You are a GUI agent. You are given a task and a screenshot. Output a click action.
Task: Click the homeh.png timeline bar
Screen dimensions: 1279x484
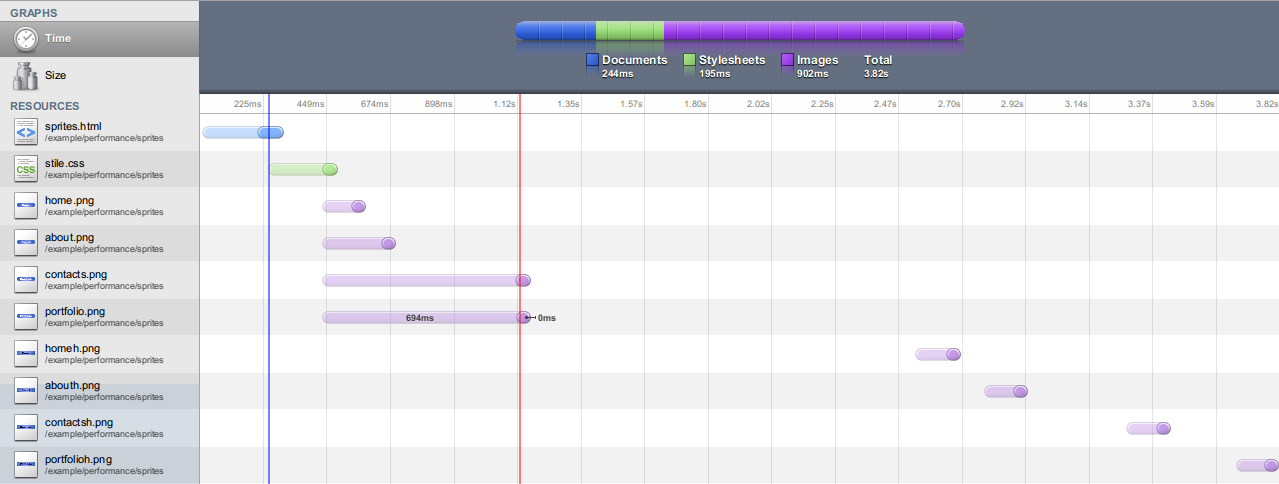938,354
